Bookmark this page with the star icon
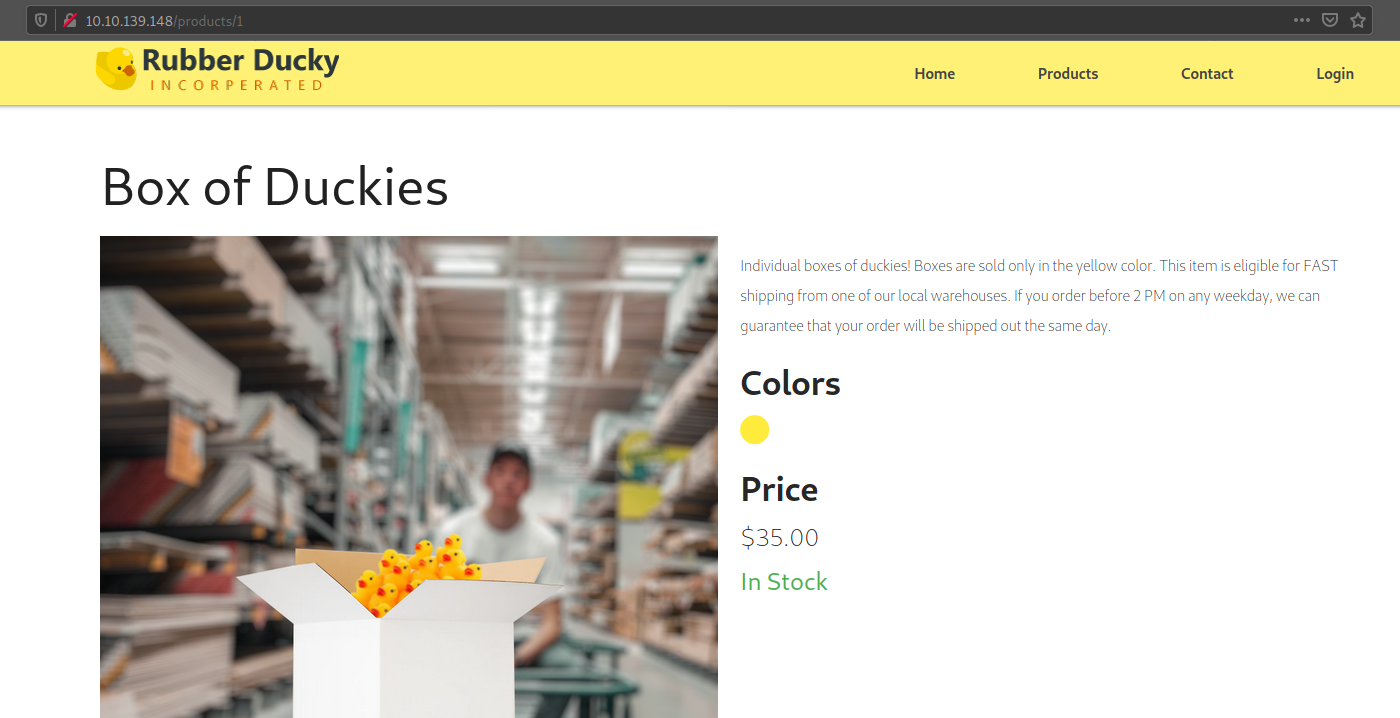This screenshot has height=718, width=1400. pyautogui.click(x=1357, y=20)
